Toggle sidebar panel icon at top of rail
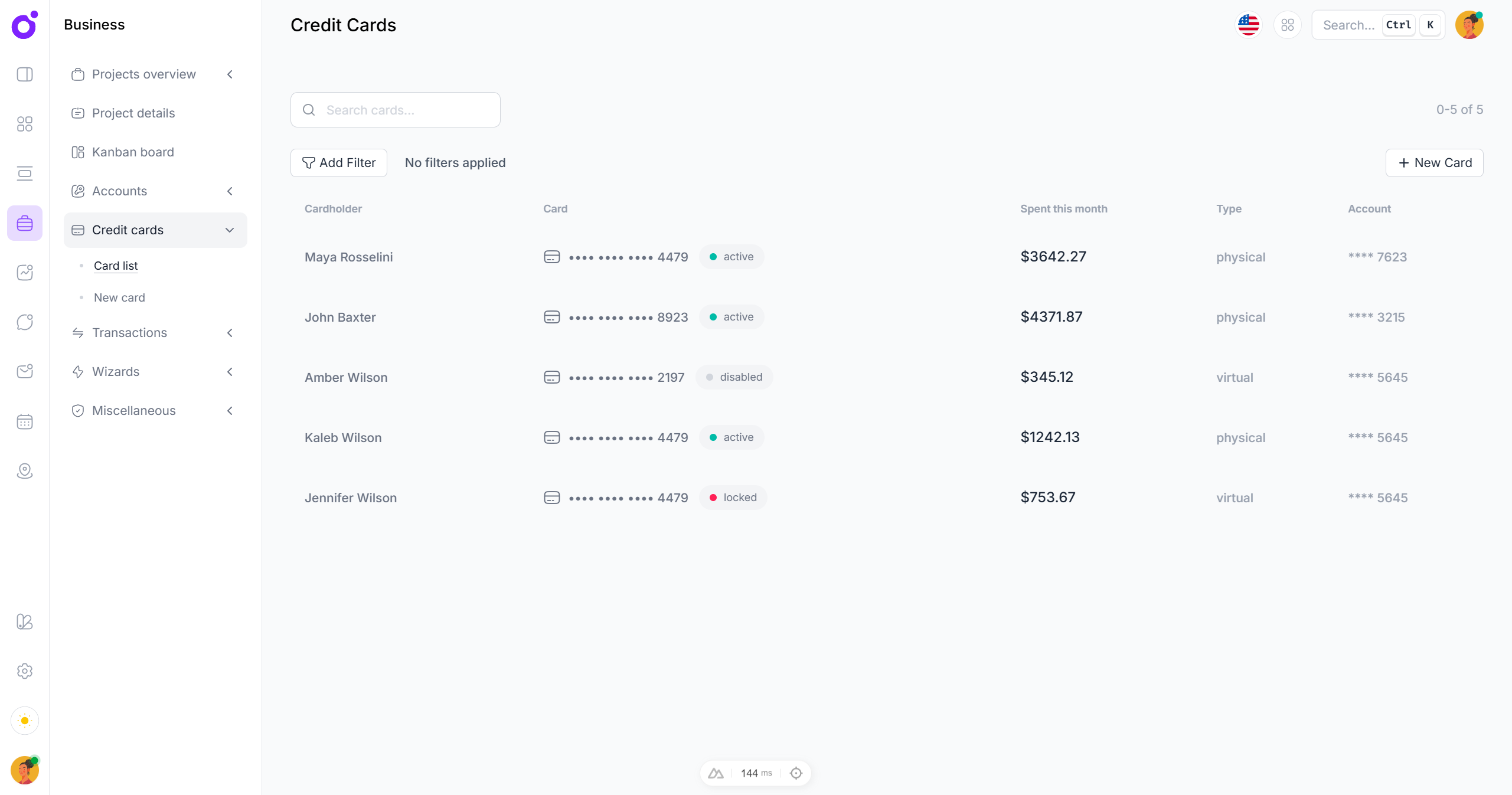1512x795 pixels. click(25, 74)
